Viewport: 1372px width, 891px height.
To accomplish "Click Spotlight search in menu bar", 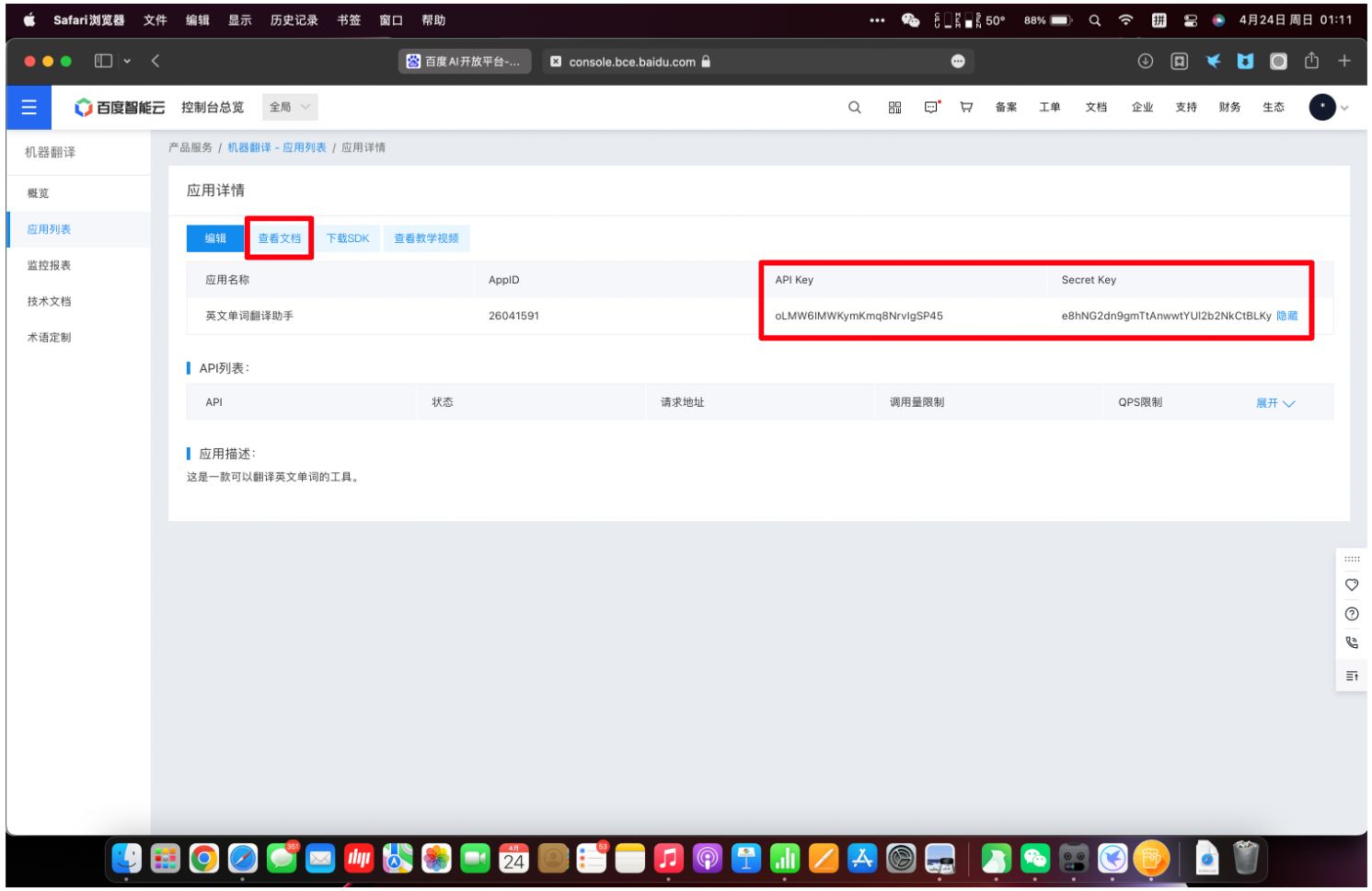I will (1095, 20).
